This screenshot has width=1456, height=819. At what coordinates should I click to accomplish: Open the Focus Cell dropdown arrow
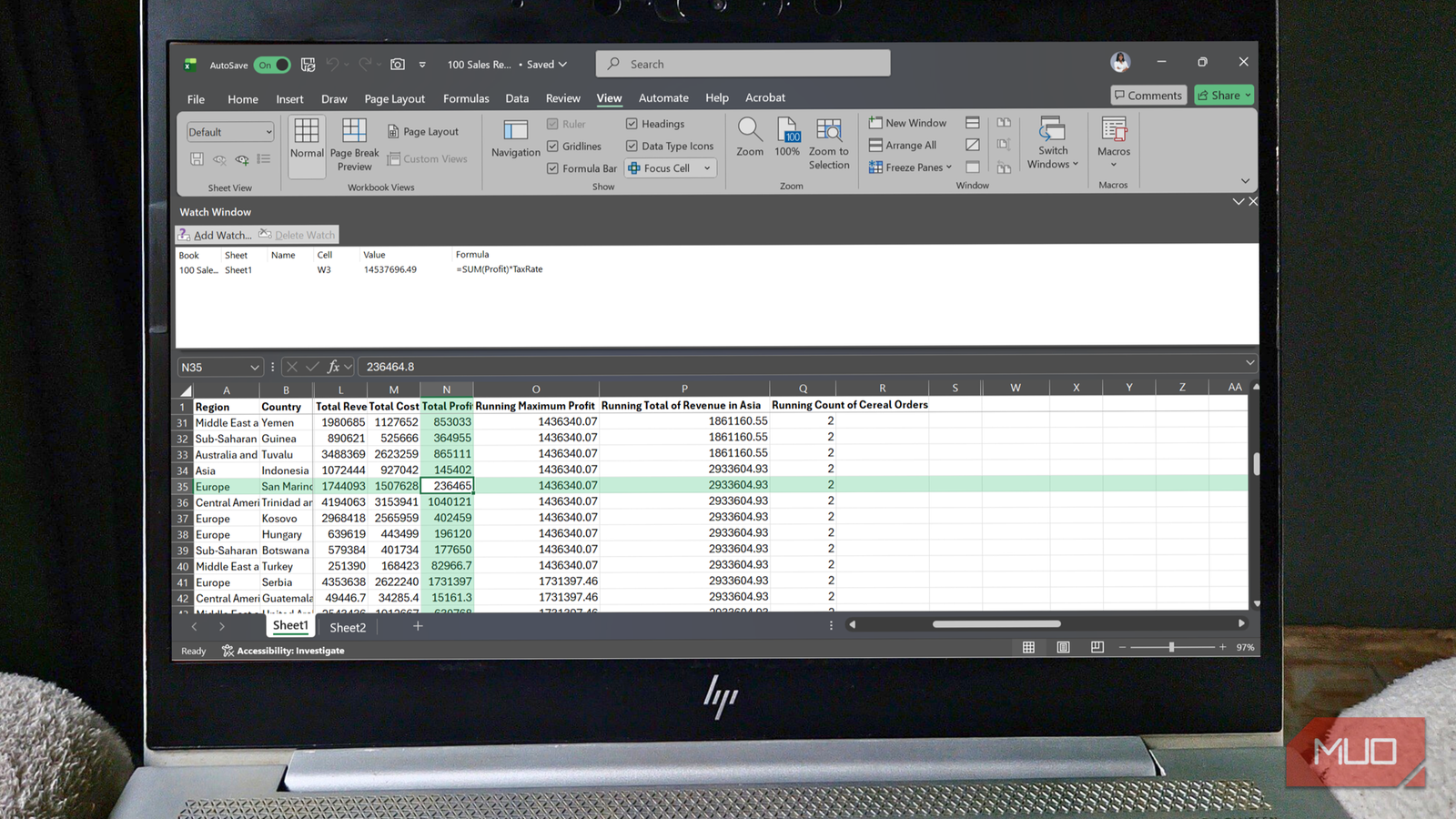(707, 167)
